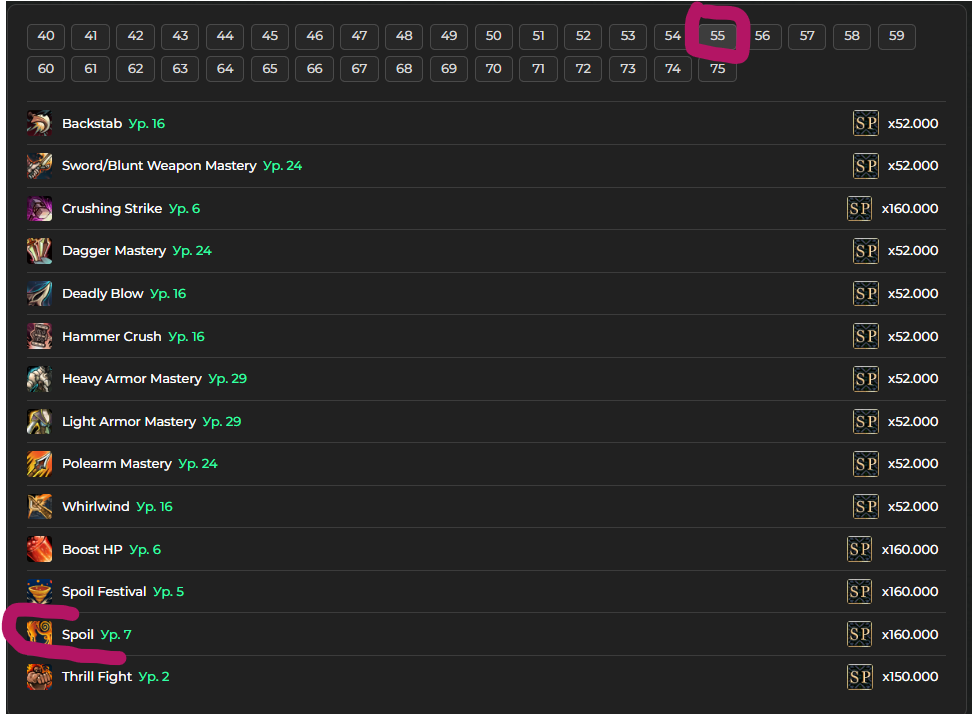The width and height of the screenshot is (972, 714).
Task: Open the level 56 tab
Action: 762,36
